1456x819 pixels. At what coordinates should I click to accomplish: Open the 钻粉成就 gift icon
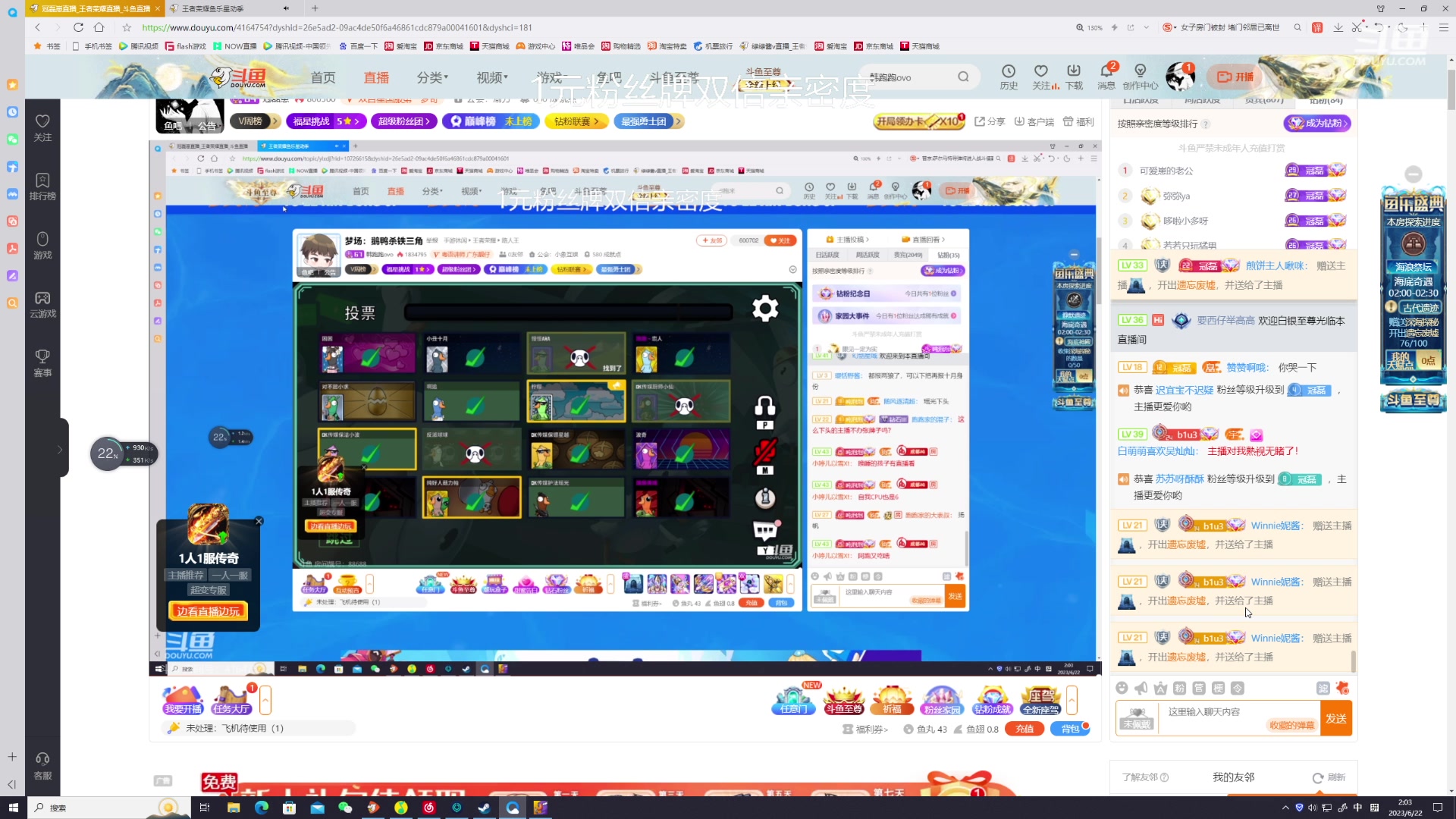pyautogui.click(x=992, y=700)
